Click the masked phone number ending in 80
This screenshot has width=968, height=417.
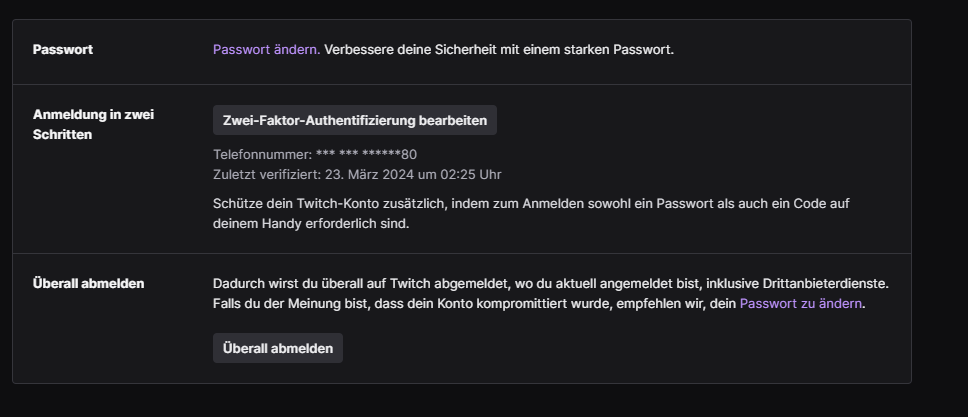point(367,154)
